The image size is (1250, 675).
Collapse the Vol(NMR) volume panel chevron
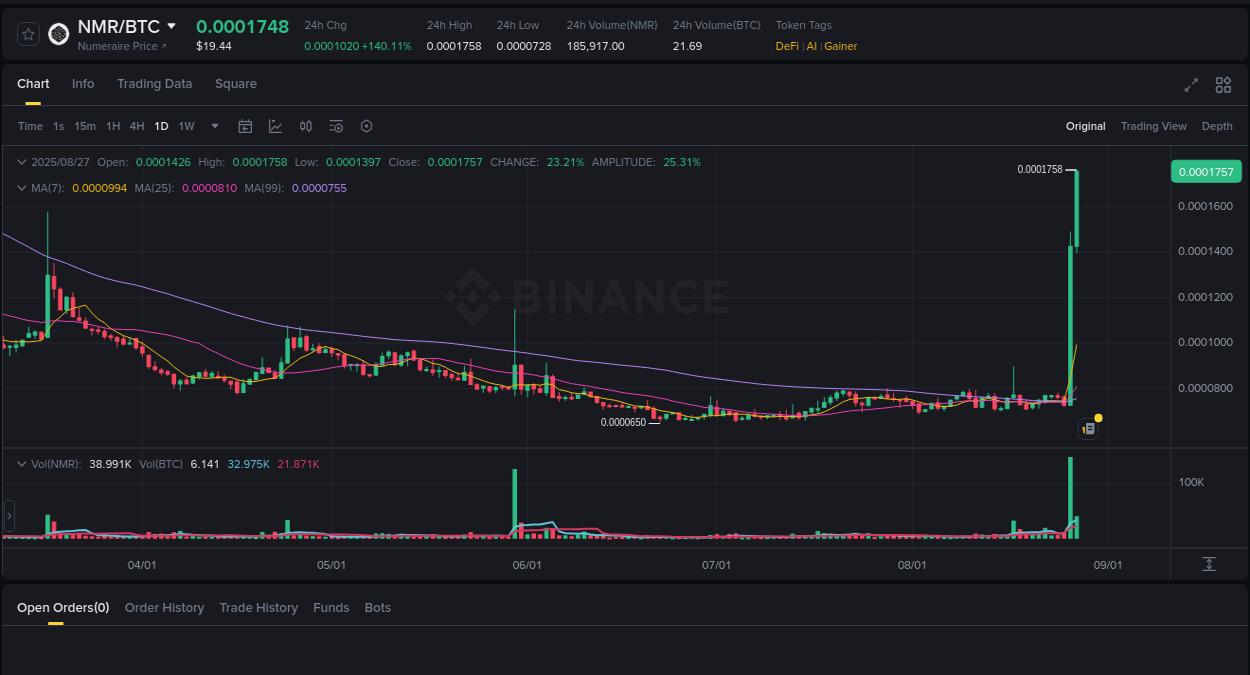(20, 463)
